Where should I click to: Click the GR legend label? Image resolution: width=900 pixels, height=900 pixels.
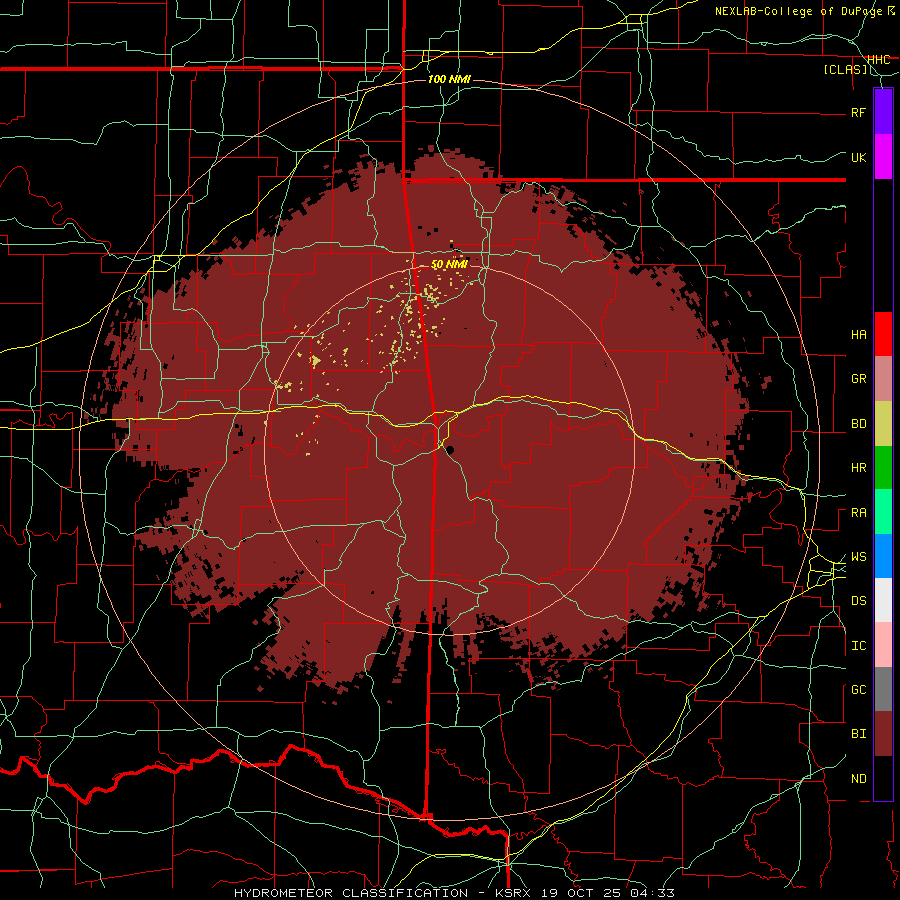coord(858,379)
